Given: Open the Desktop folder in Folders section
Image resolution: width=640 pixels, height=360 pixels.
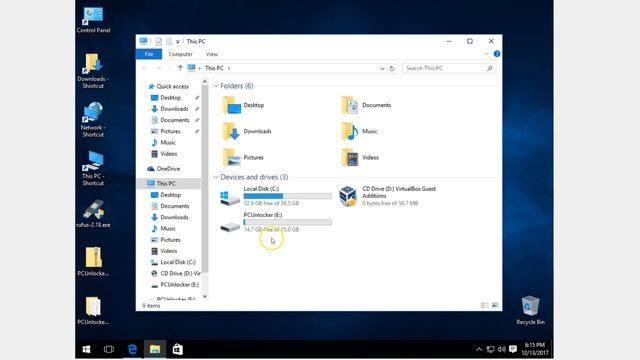Looking at the screenshot, I should (x=244, y=105).
